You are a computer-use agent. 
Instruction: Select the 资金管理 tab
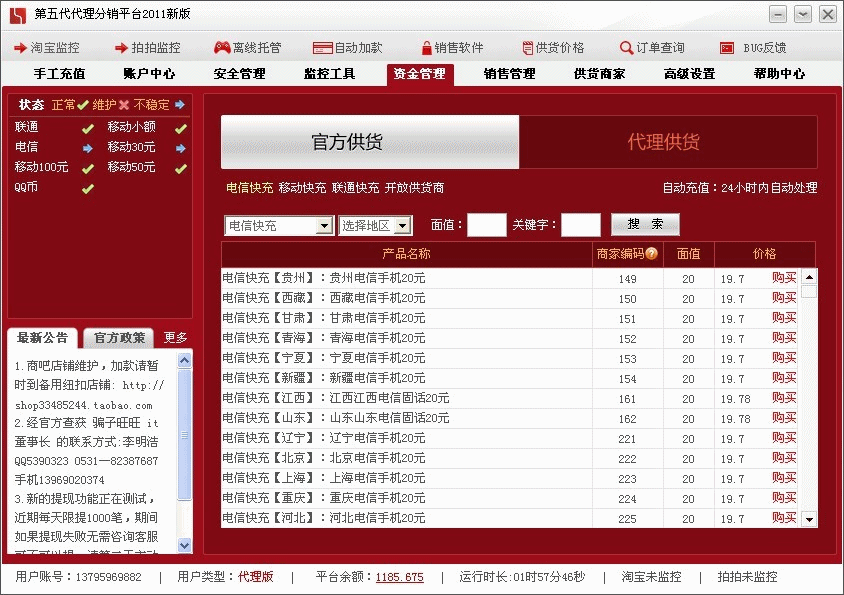[420, 74]
